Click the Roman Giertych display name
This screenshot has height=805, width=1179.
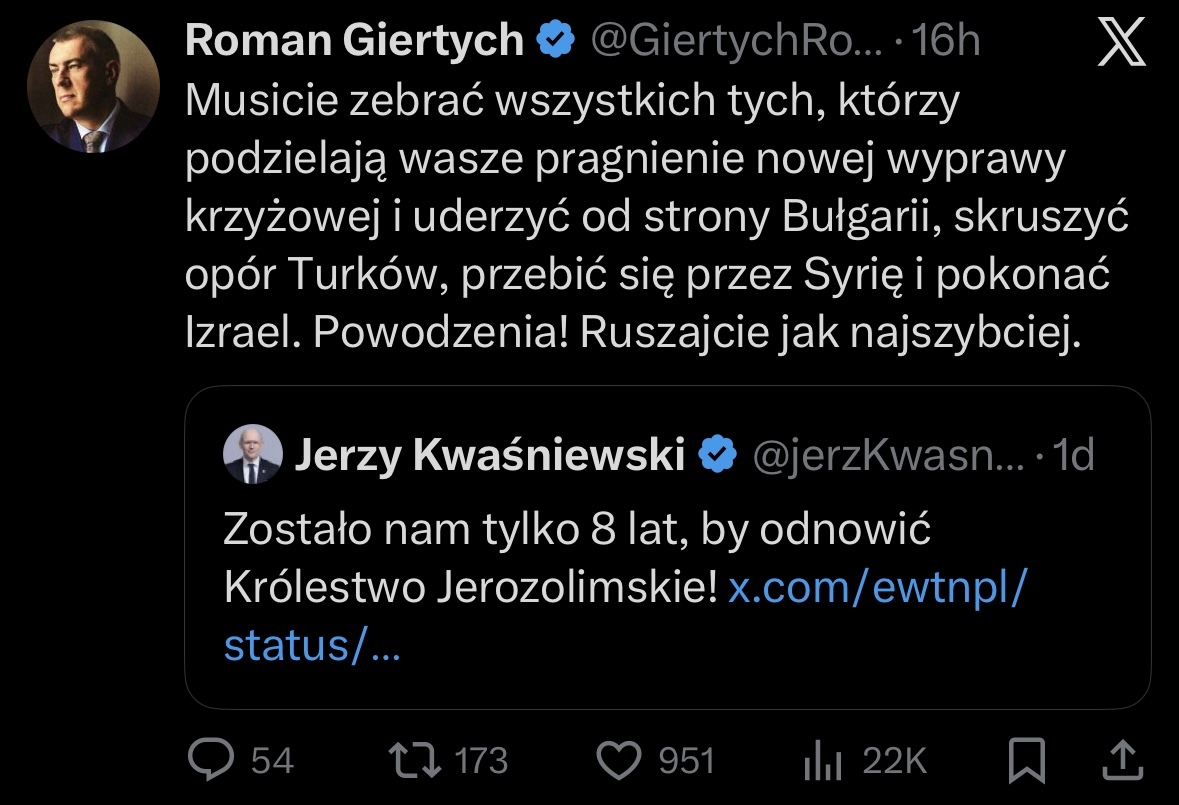click(x=354, y=41)
